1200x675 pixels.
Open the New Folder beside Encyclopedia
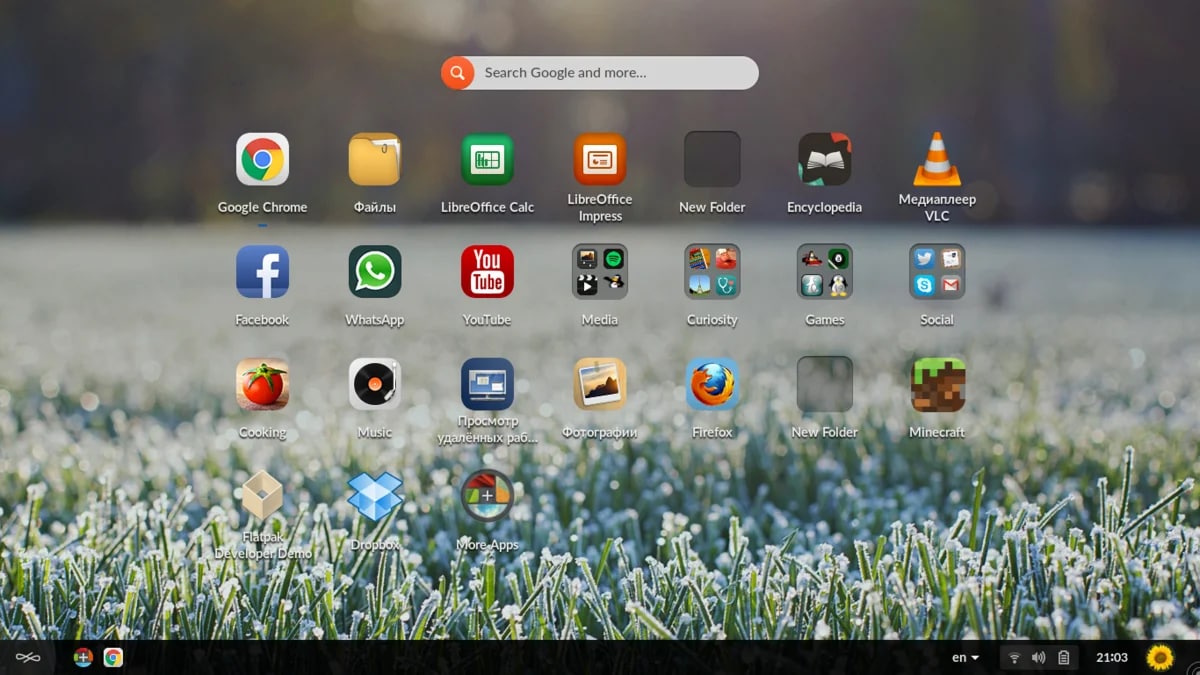point(712,160)
